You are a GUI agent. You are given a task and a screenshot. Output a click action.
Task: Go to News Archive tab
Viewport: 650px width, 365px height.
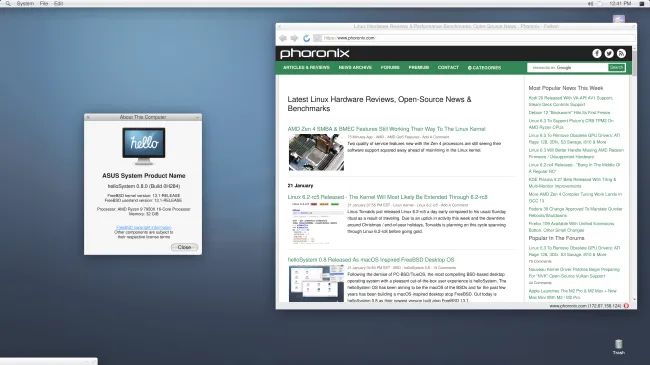355,68
